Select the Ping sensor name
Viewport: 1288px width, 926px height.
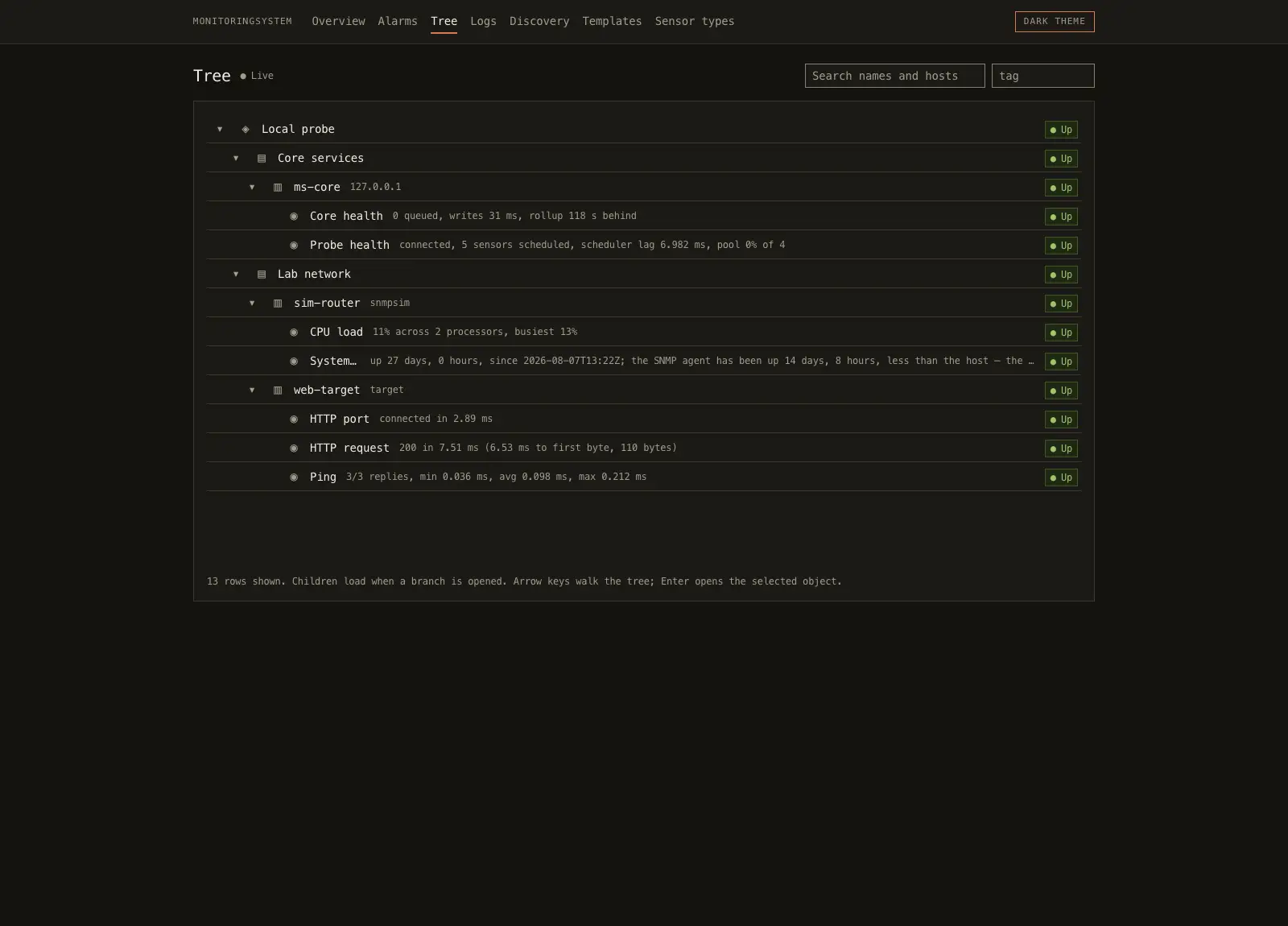pos(323,477)
